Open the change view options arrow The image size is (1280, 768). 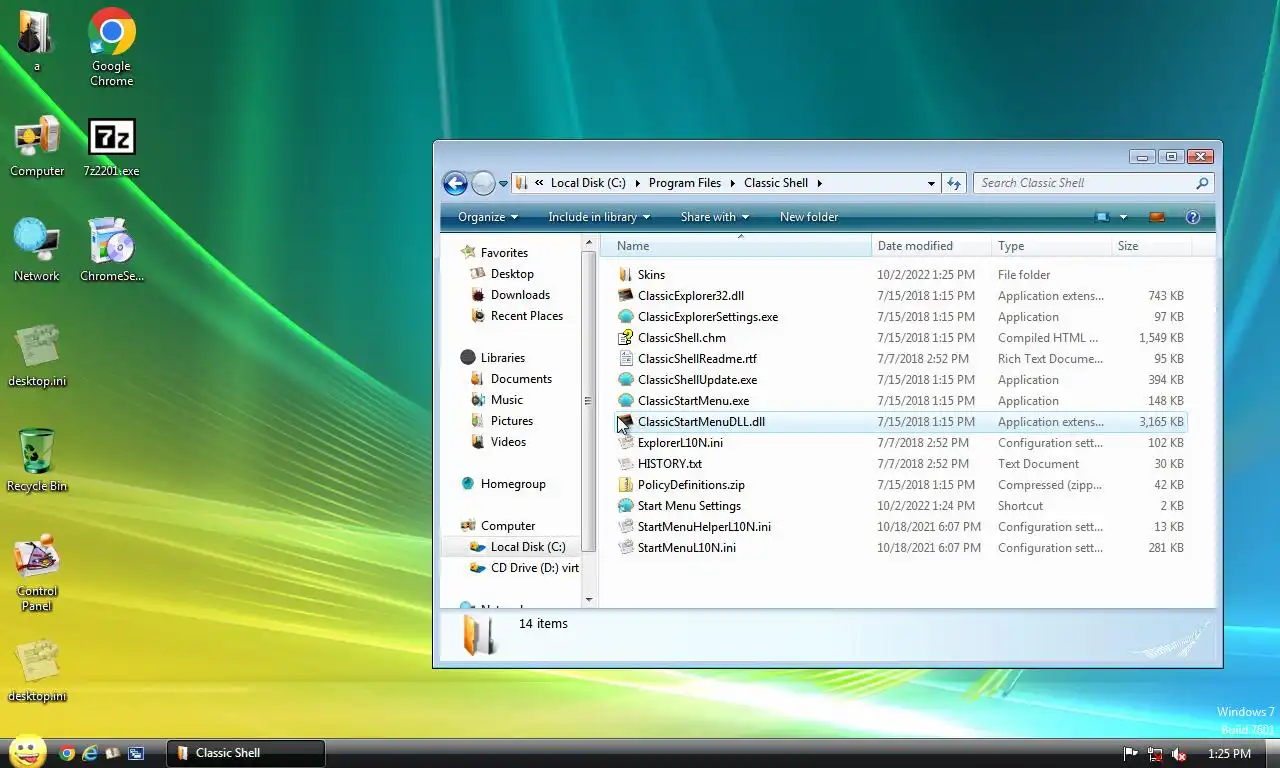(1123, 217)
